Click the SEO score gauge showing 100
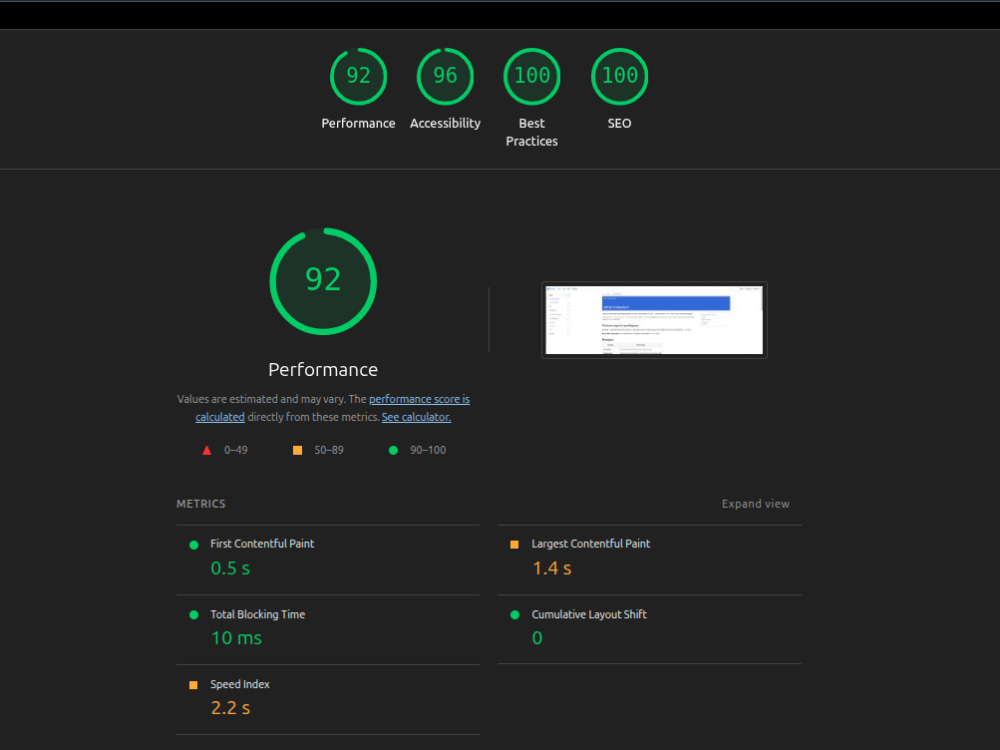This screenshot has height=750, width=1000. click(619, 77)
